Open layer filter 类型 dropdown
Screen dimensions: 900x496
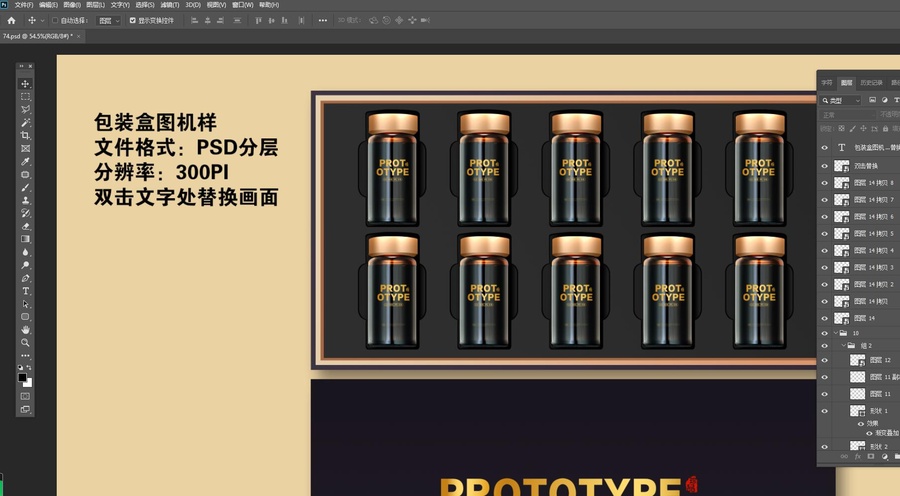tap(841, 100)
